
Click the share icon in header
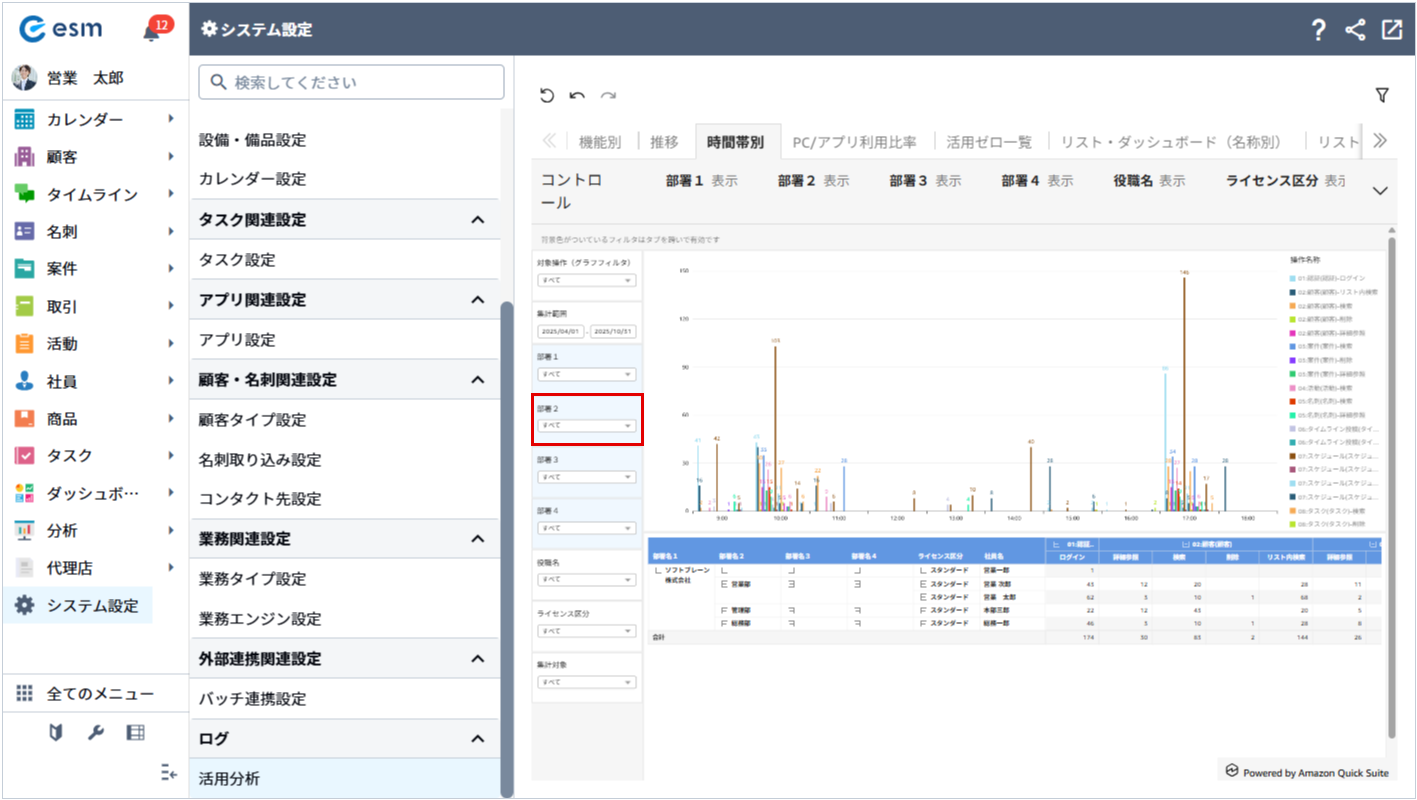coord(1355,30)
